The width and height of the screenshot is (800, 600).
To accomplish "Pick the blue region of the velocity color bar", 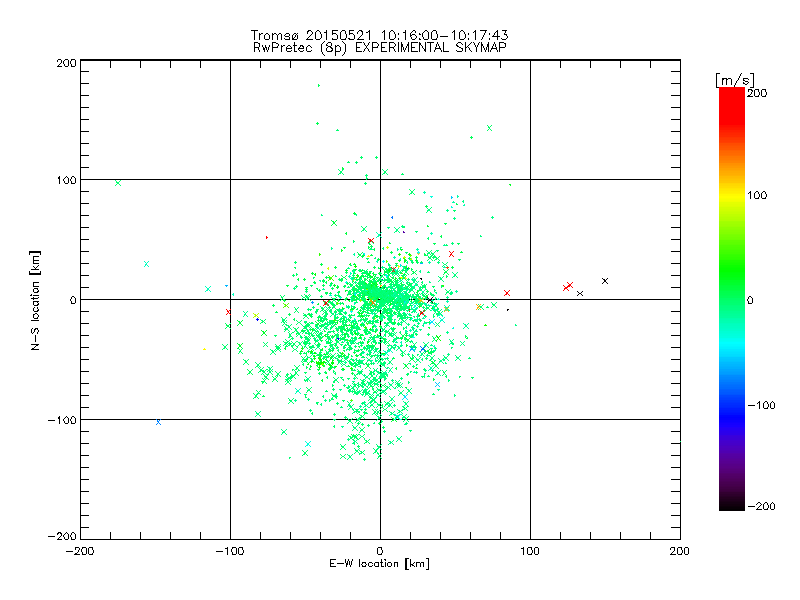I will pos(732,408).
